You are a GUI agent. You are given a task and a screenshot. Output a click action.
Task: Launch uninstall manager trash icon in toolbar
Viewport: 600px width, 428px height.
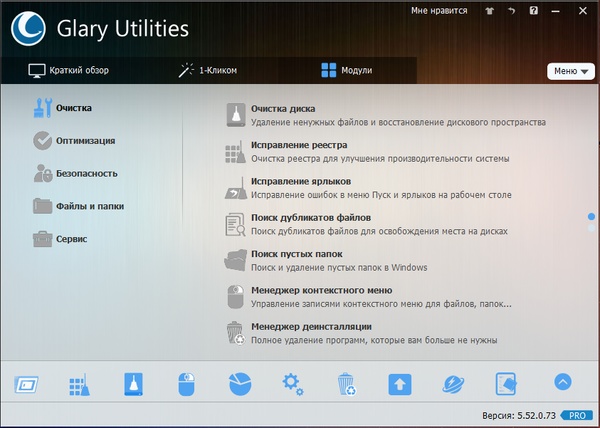pyautogui.click(x=347, y=384)
